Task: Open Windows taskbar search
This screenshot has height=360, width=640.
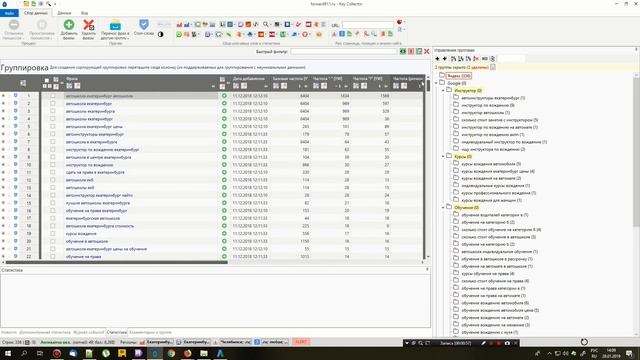Action: [24, 353]
